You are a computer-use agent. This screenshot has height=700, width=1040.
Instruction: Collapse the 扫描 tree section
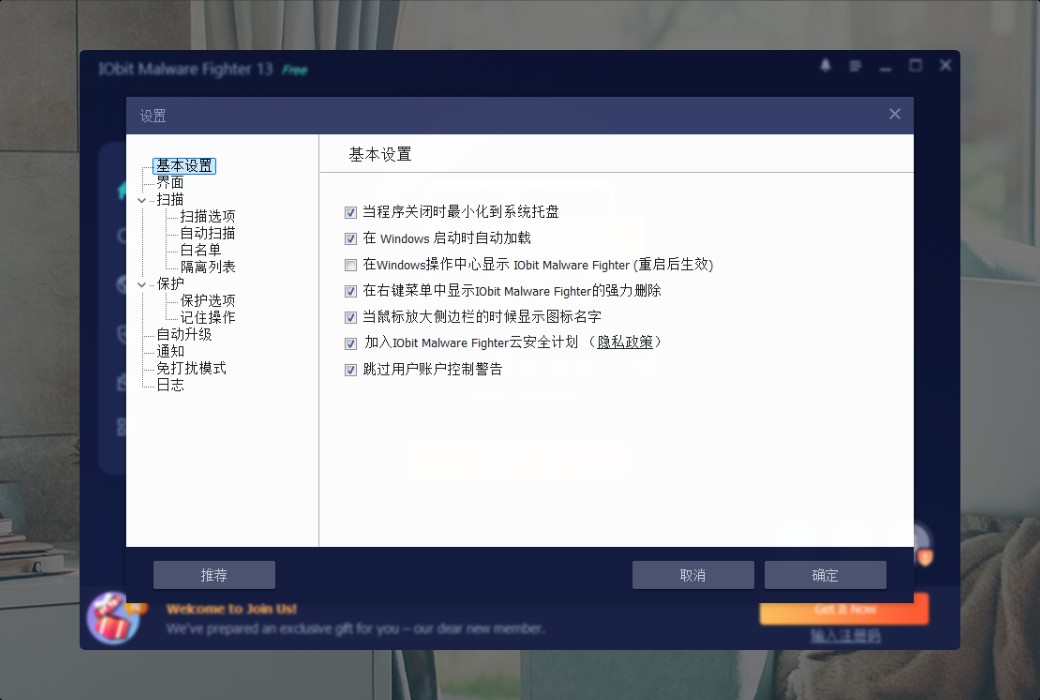143,199
